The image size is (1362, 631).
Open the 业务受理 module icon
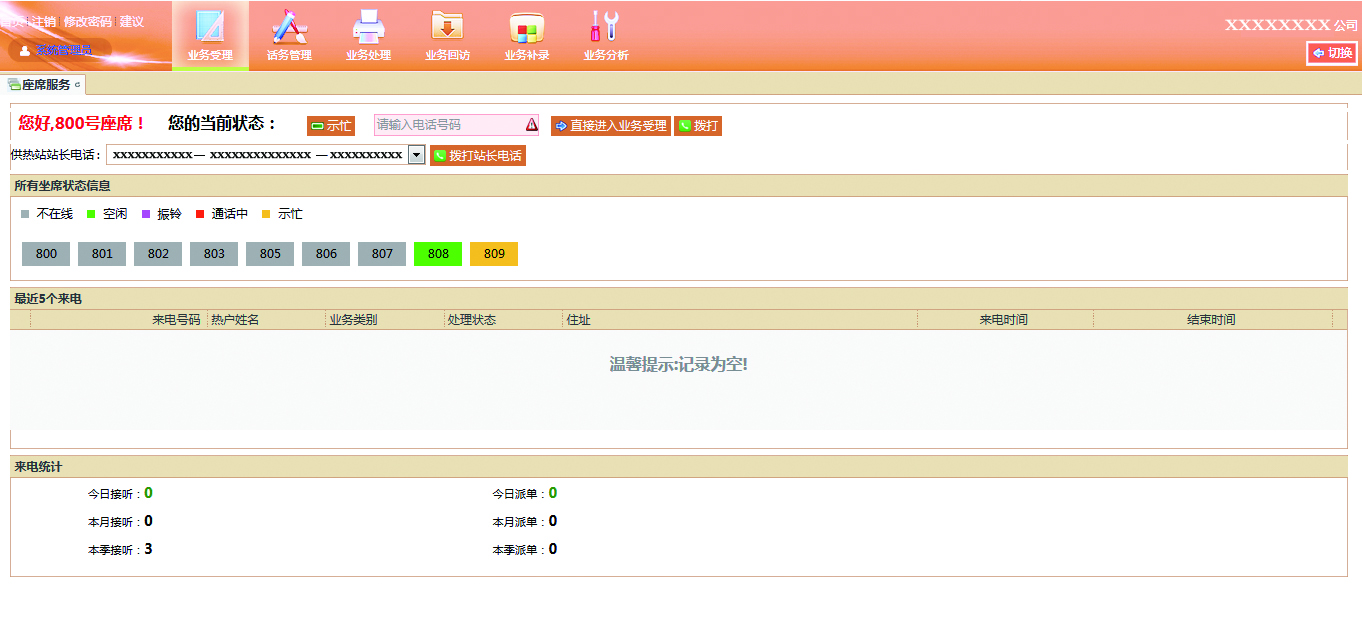tap(210, 27)
